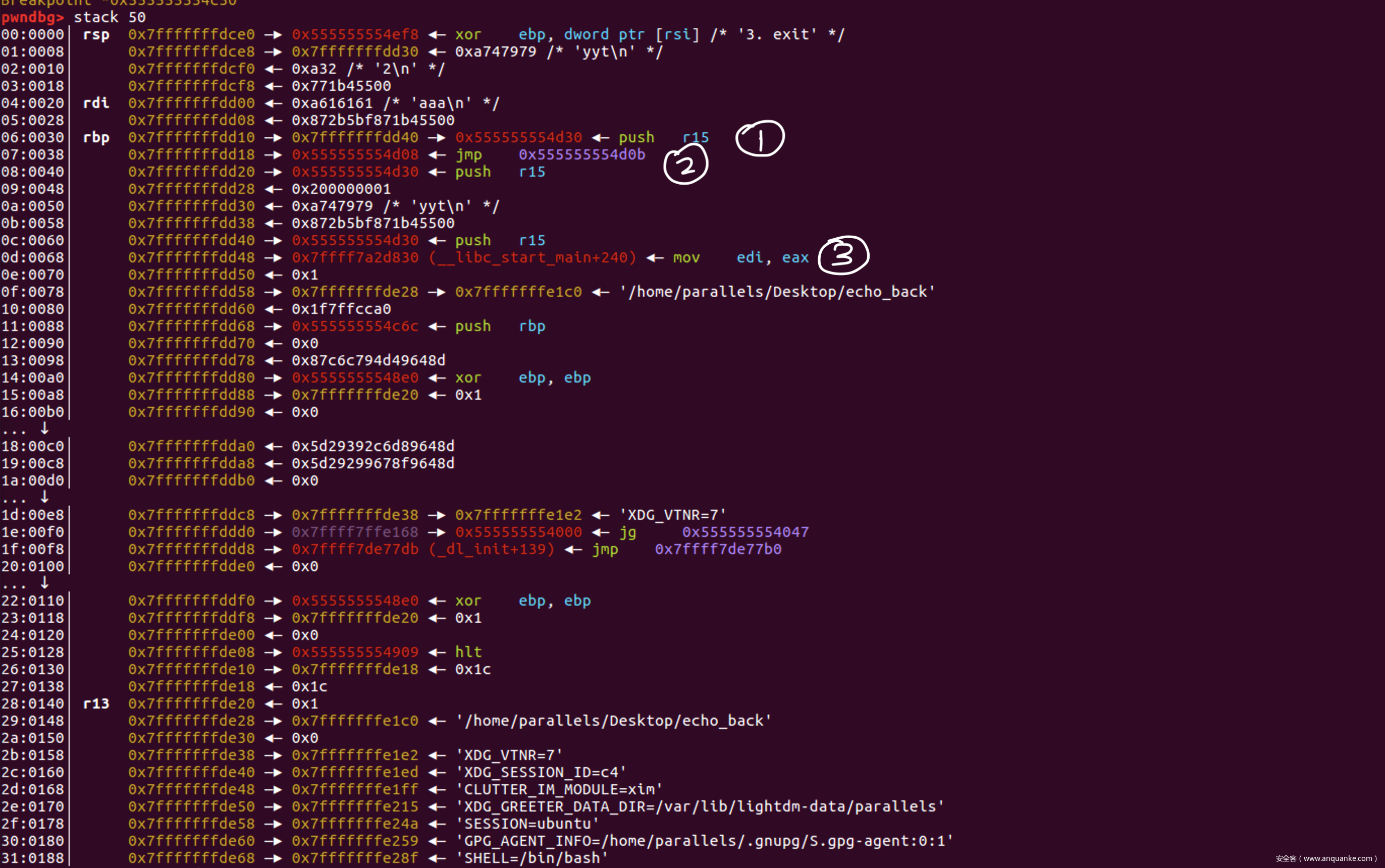
Task: Click the hand-drawn circled number 1
Action: [x=760, y=138]
